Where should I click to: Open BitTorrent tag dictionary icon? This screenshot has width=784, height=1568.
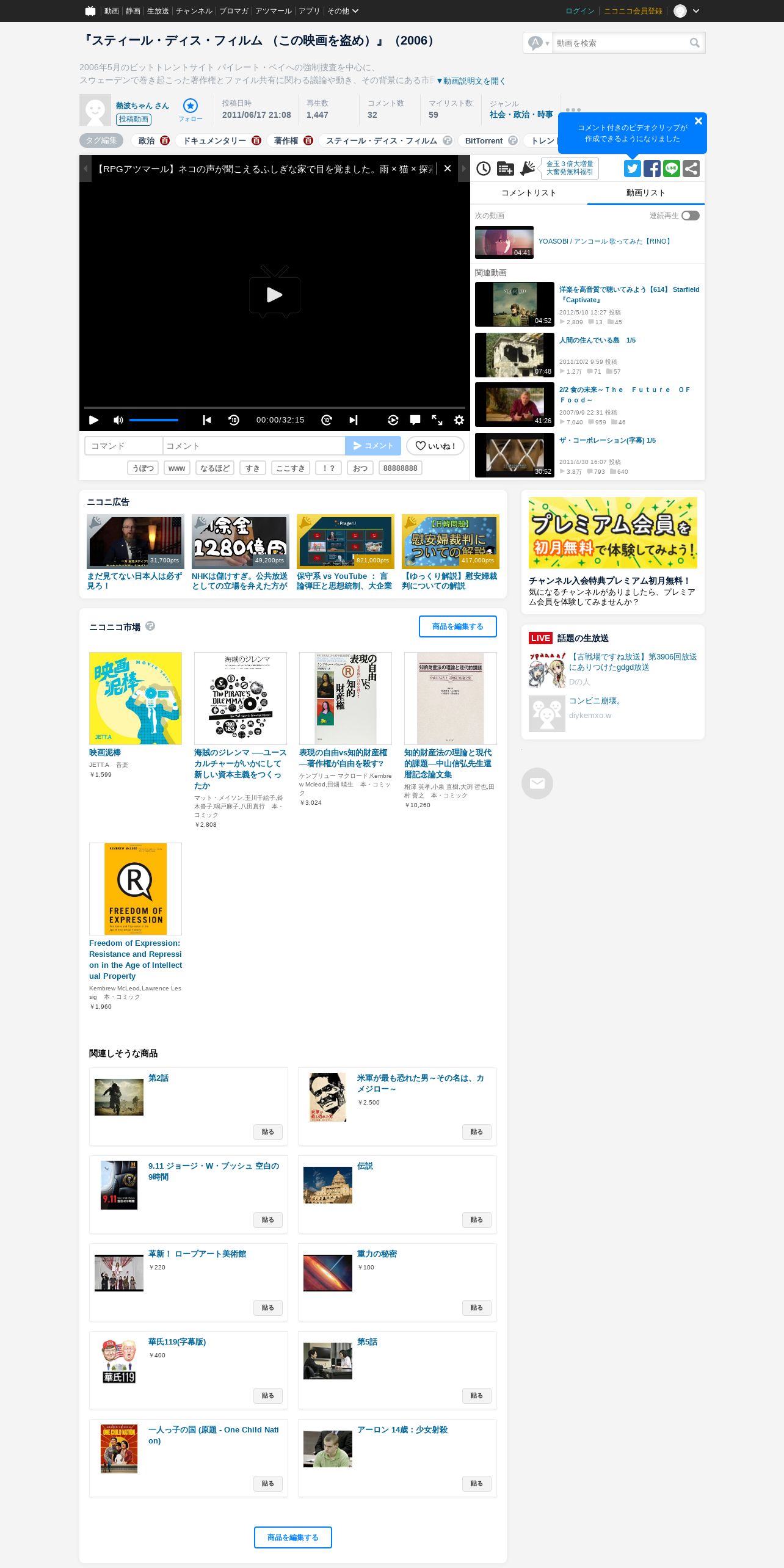(x=513, y=140)
